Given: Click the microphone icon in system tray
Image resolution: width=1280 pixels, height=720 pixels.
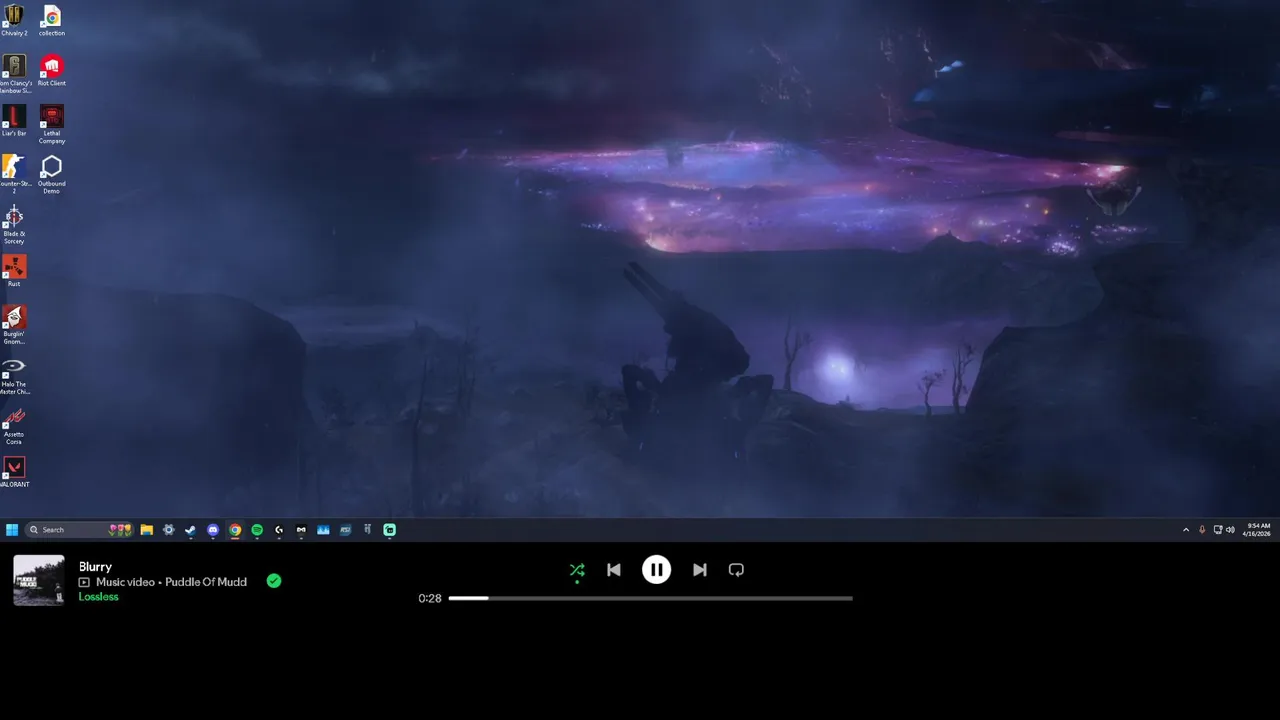Looking at the screenshot, I should tap(1202, 530).
